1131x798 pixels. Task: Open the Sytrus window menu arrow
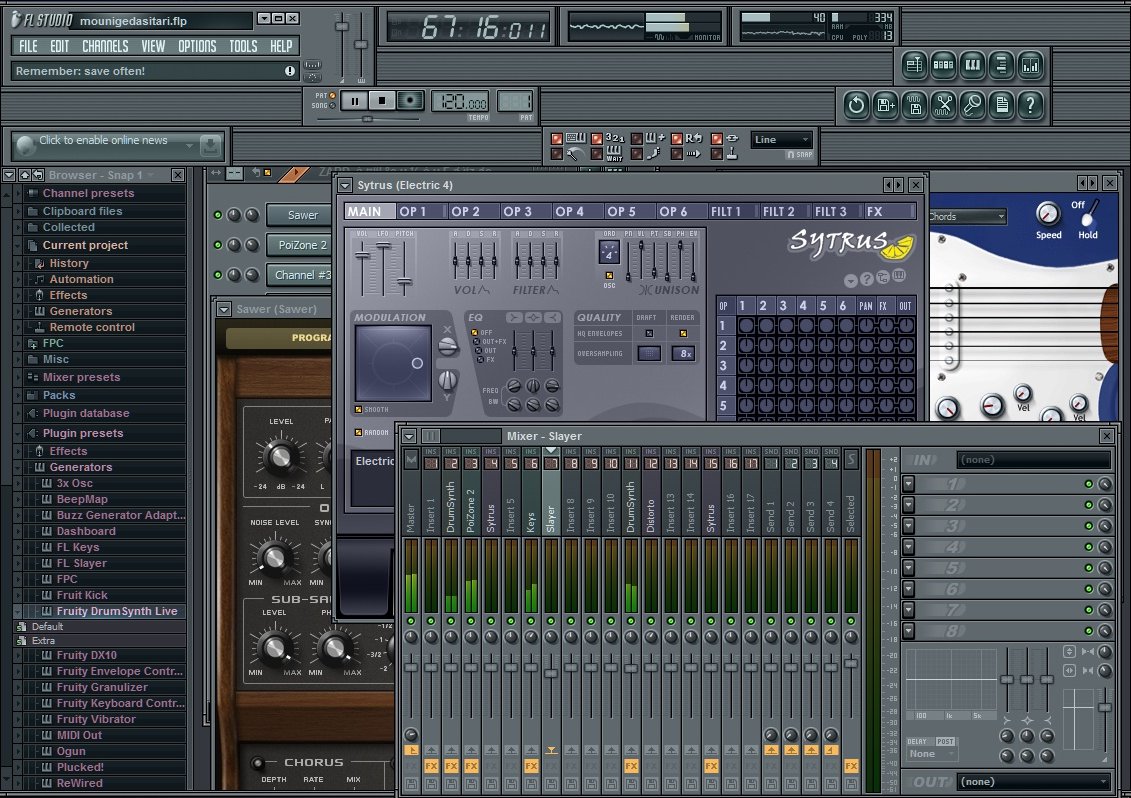pos(345,185)
